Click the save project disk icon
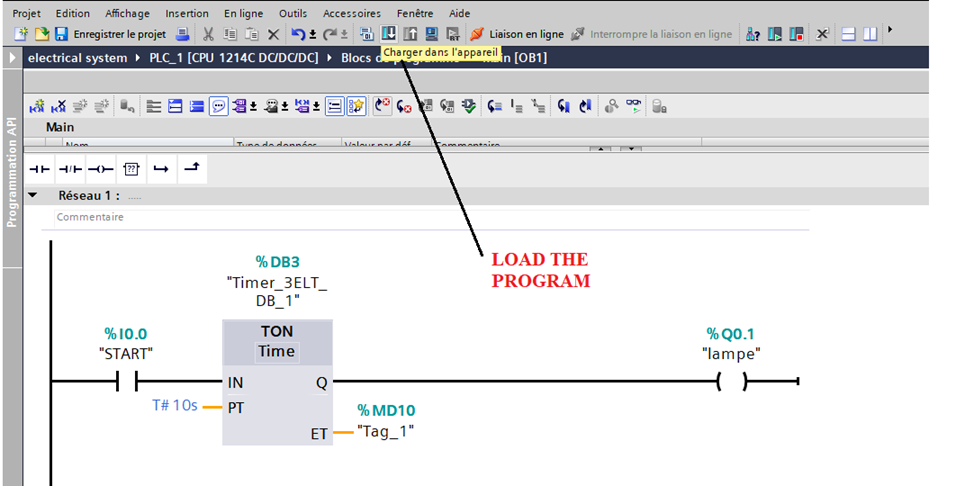974x486 pixels. pos(62,34)
